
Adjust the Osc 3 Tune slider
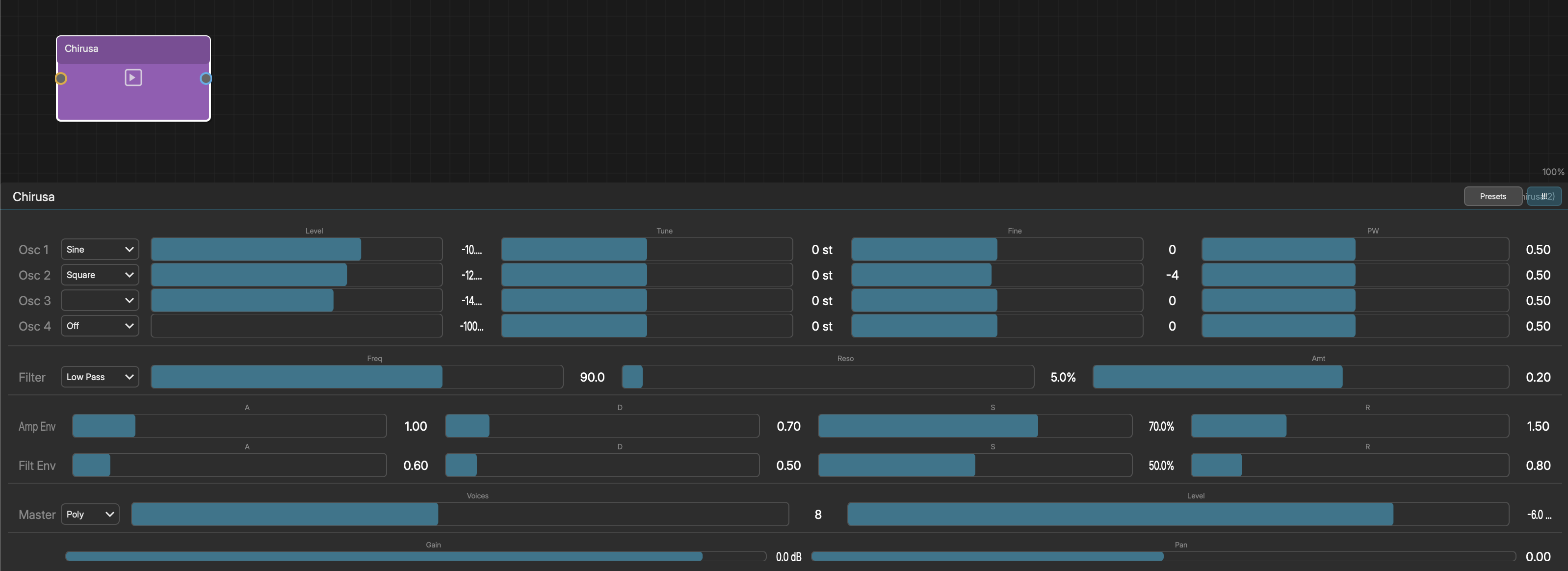click(647, 300)
